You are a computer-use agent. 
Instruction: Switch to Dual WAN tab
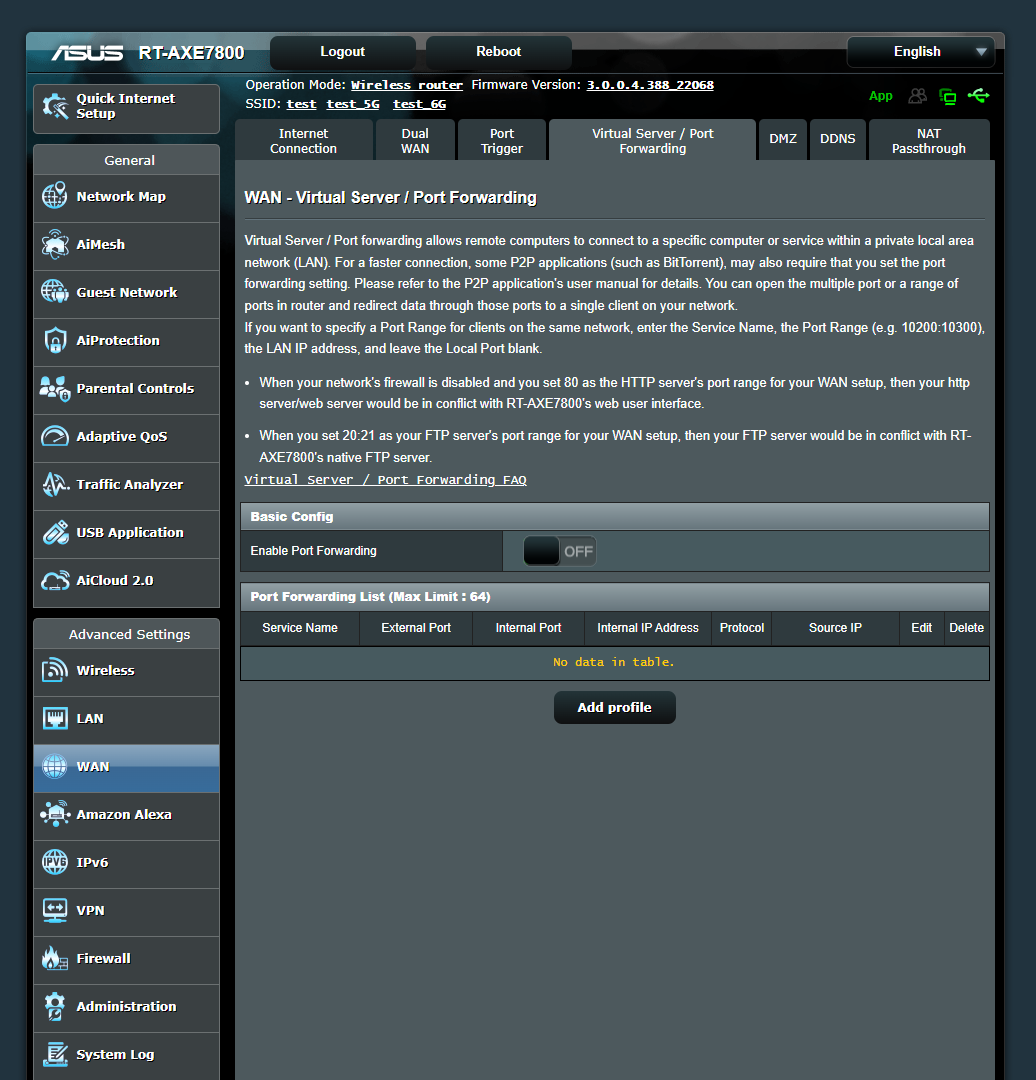[x=415, y=141]
